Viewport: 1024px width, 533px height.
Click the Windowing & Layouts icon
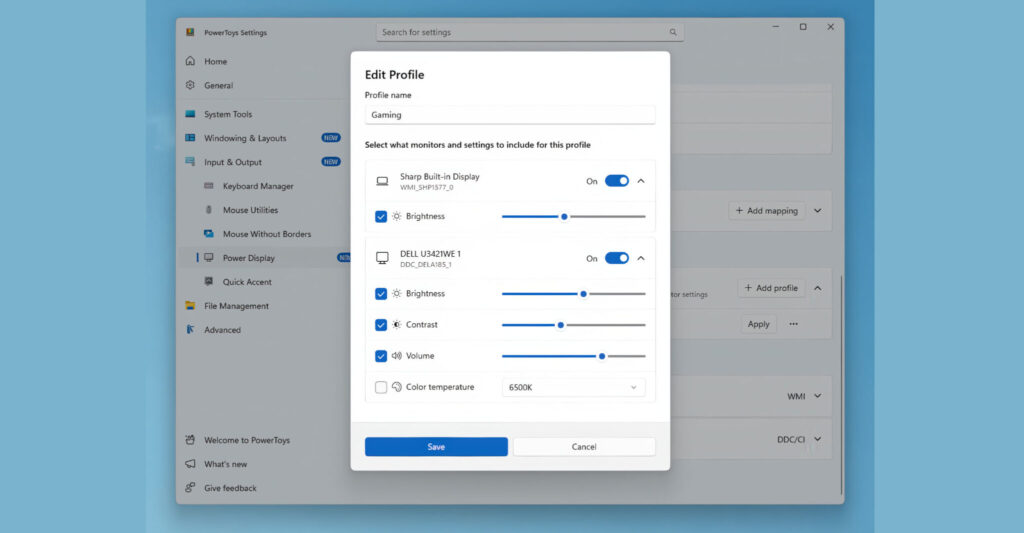[190, 138]
